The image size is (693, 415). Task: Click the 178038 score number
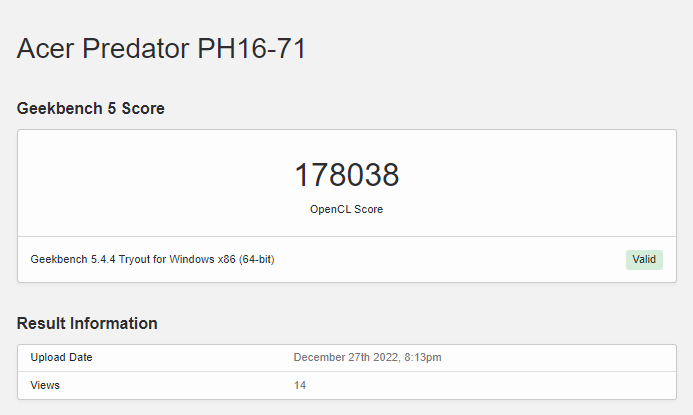[346, 175]
